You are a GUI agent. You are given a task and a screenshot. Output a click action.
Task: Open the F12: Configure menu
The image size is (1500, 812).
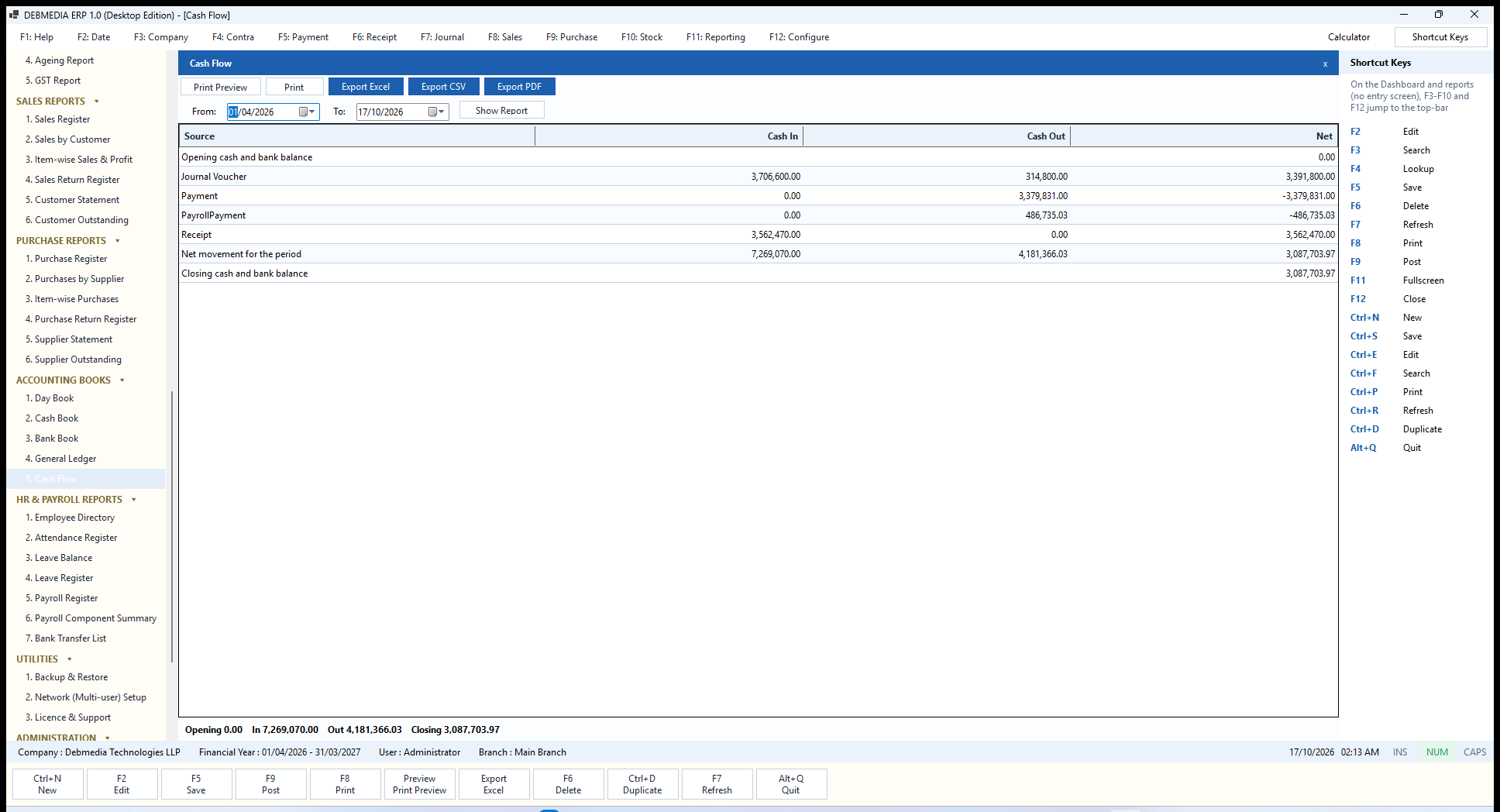[799, 37]
